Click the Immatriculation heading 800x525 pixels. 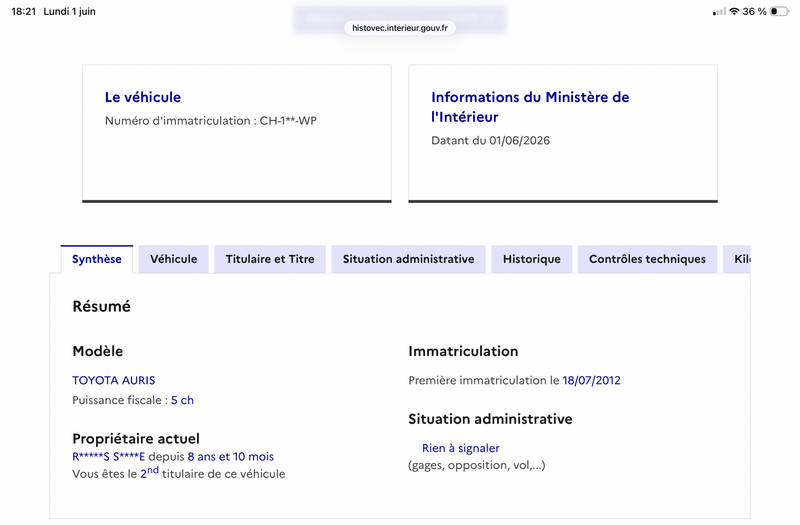click(463, 351)
